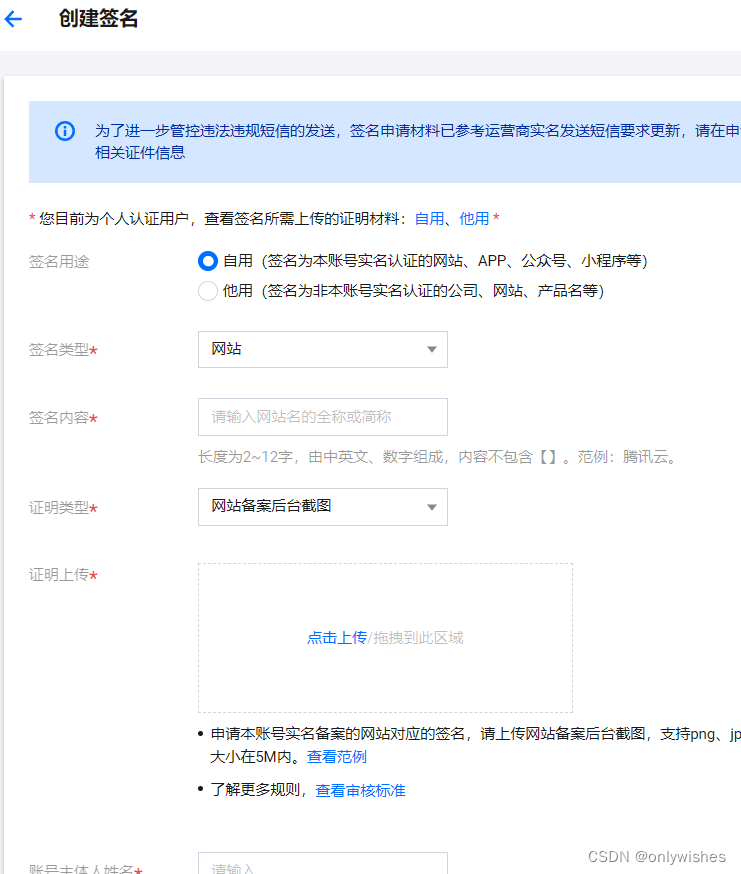Click the 点击上传 link

pos(336,638)
